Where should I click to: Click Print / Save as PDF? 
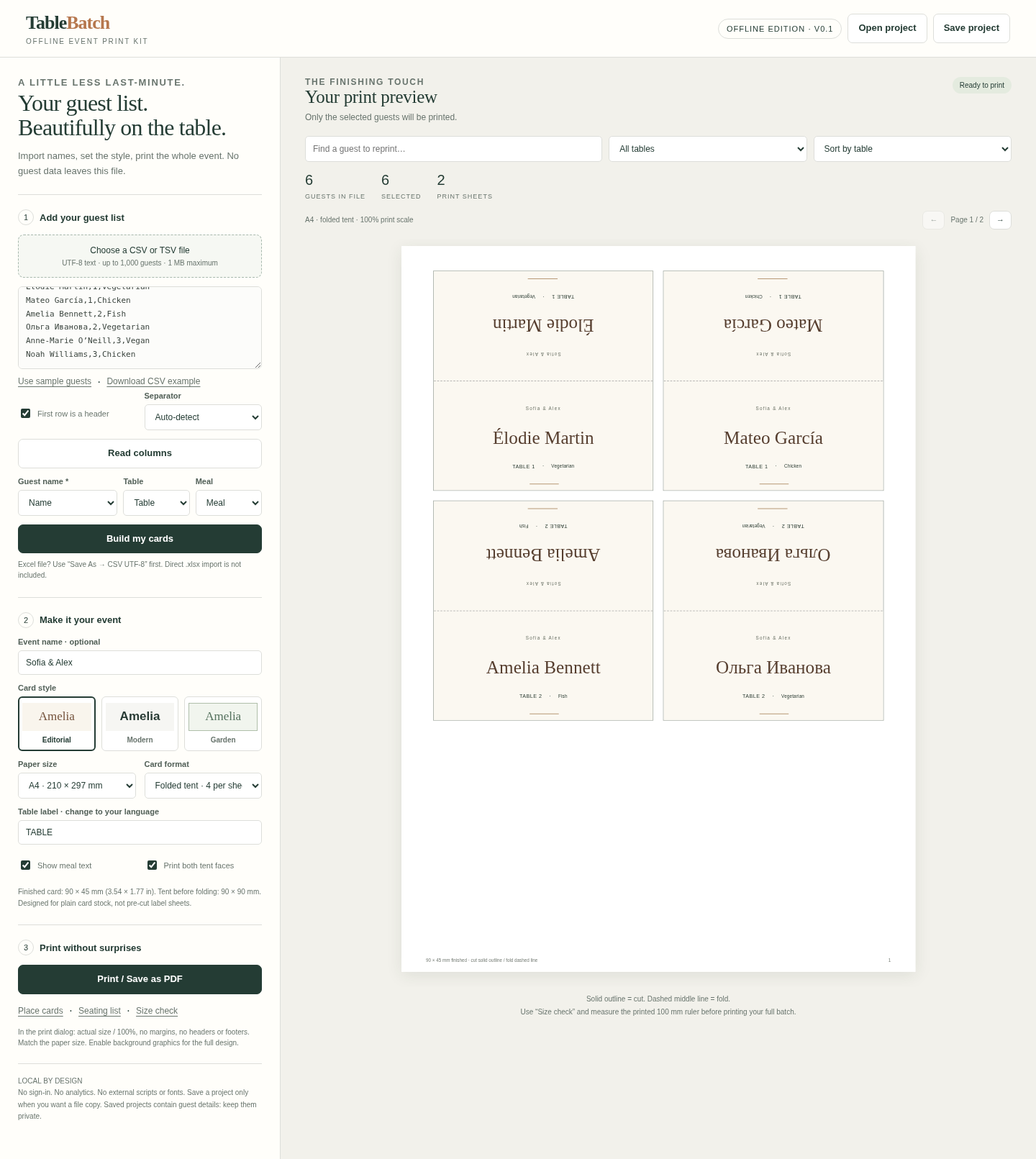pos(140,979)
